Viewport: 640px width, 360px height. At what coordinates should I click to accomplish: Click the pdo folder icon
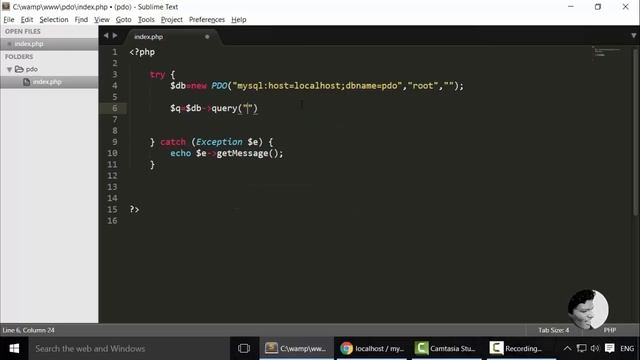pos(19,69)
